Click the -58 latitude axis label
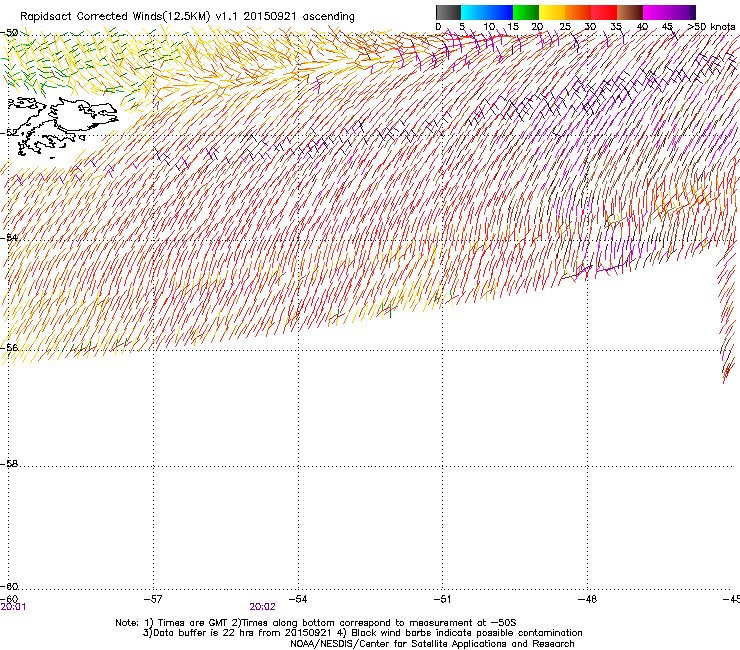Screen dimensions: 740x650 coord(9,464)
